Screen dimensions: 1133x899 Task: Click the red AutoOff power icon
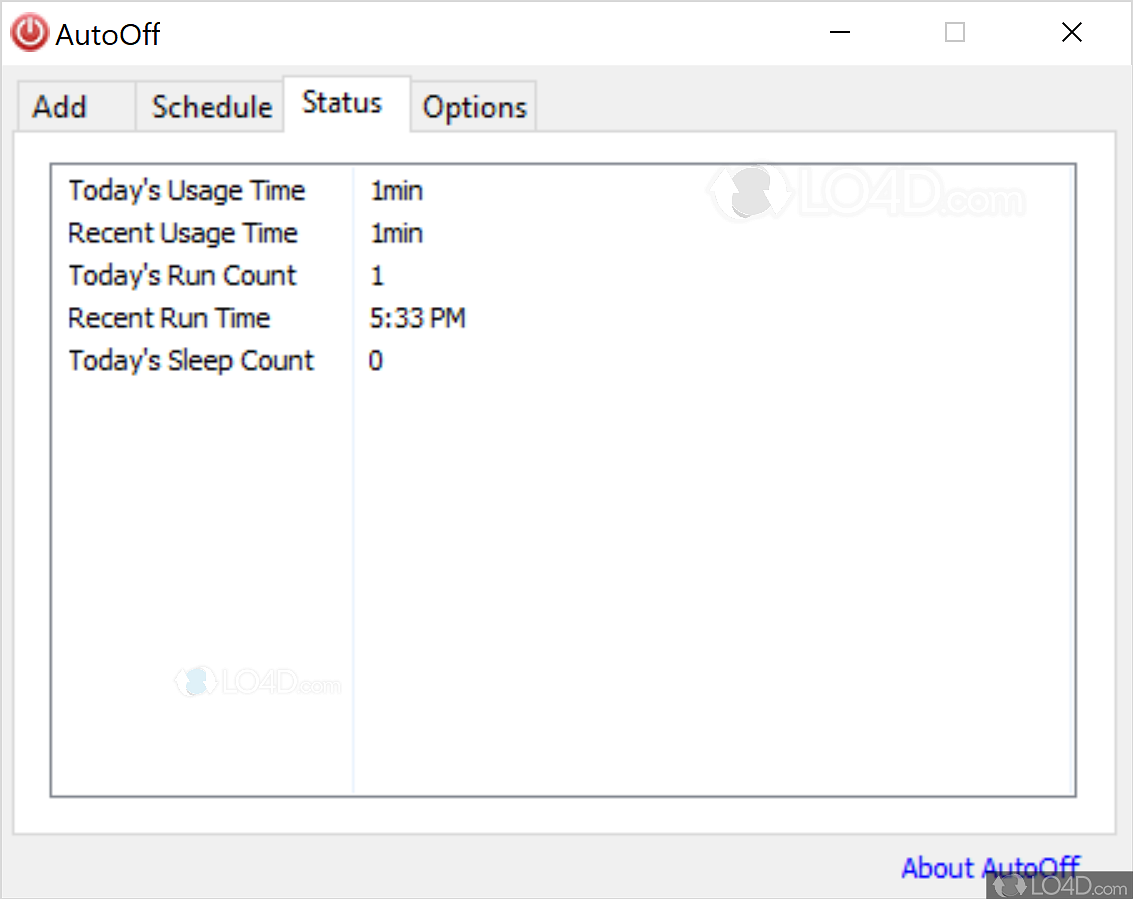click(29, 33)
